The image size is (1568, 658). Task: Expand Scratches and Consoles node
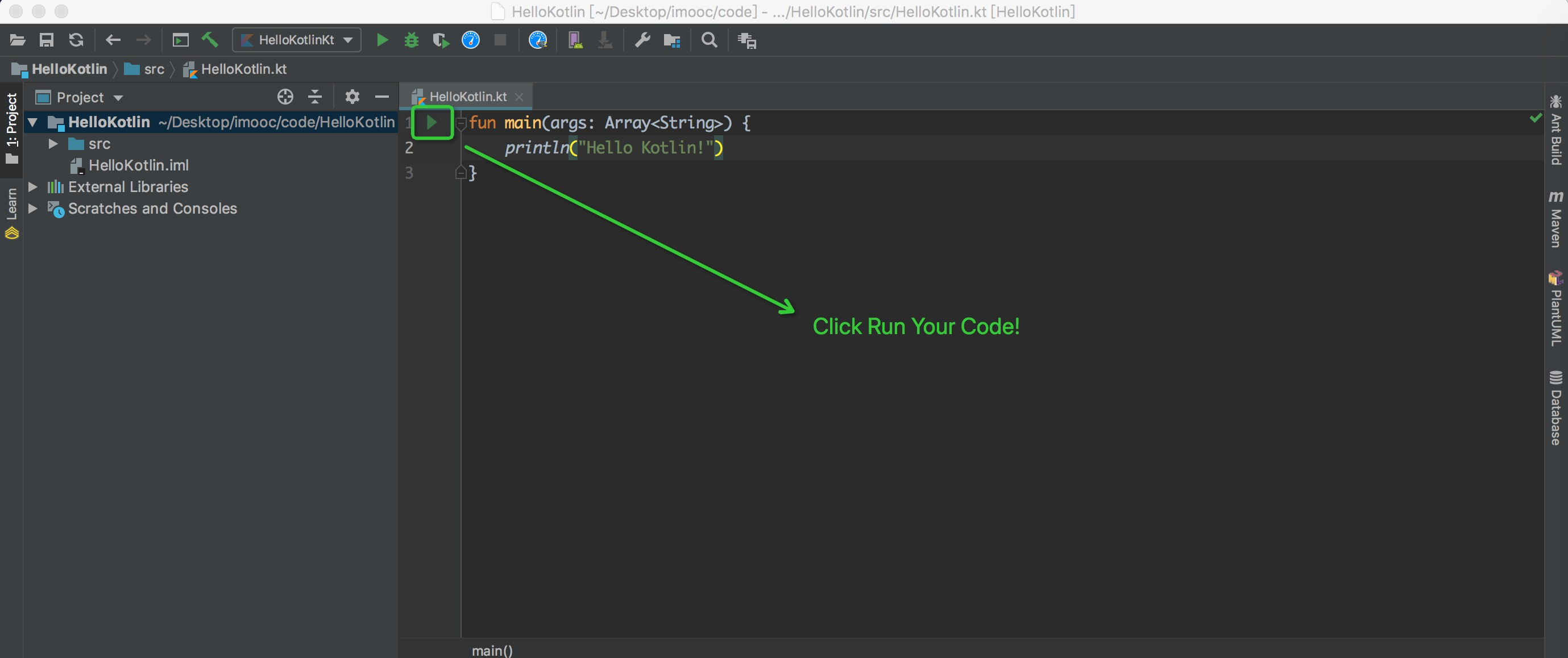[x=33, y=209]
